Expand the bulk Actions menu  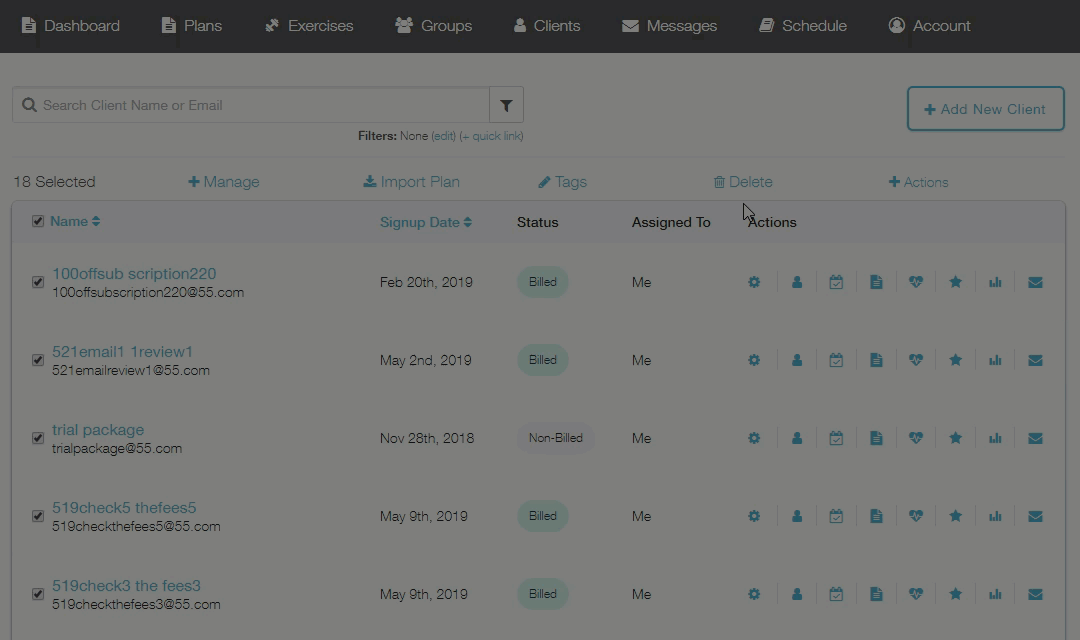(918, 182)
